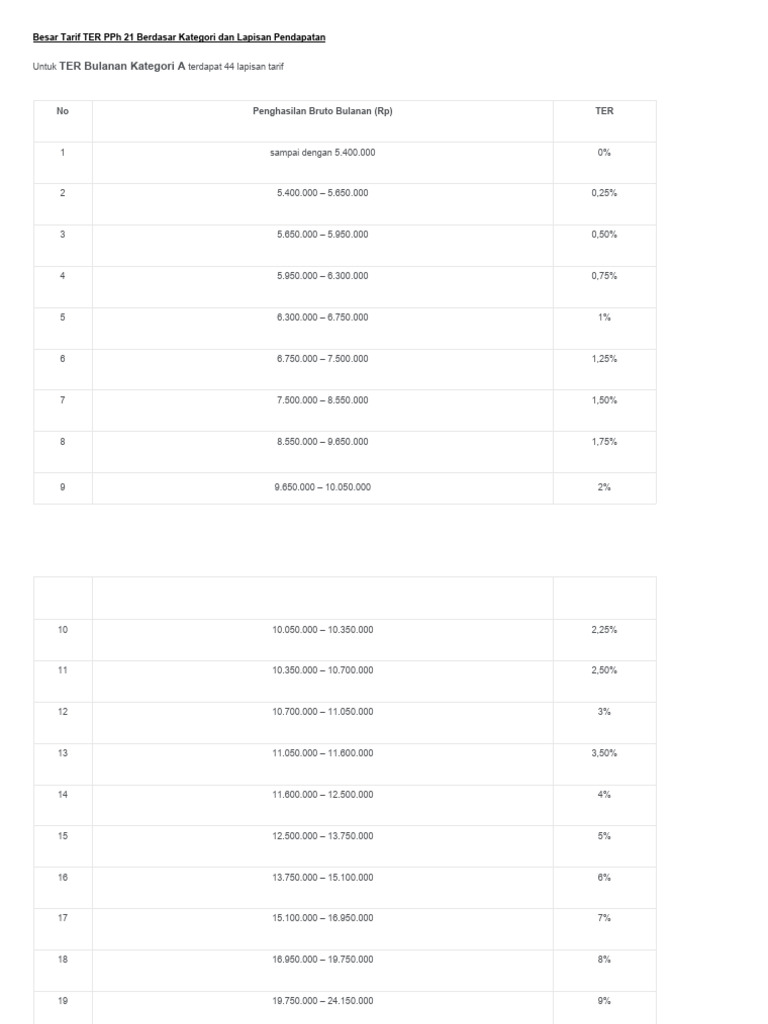The image size is (768, 1024).
Task: Select the 1,25% TER value
Action: coord(604,358)
